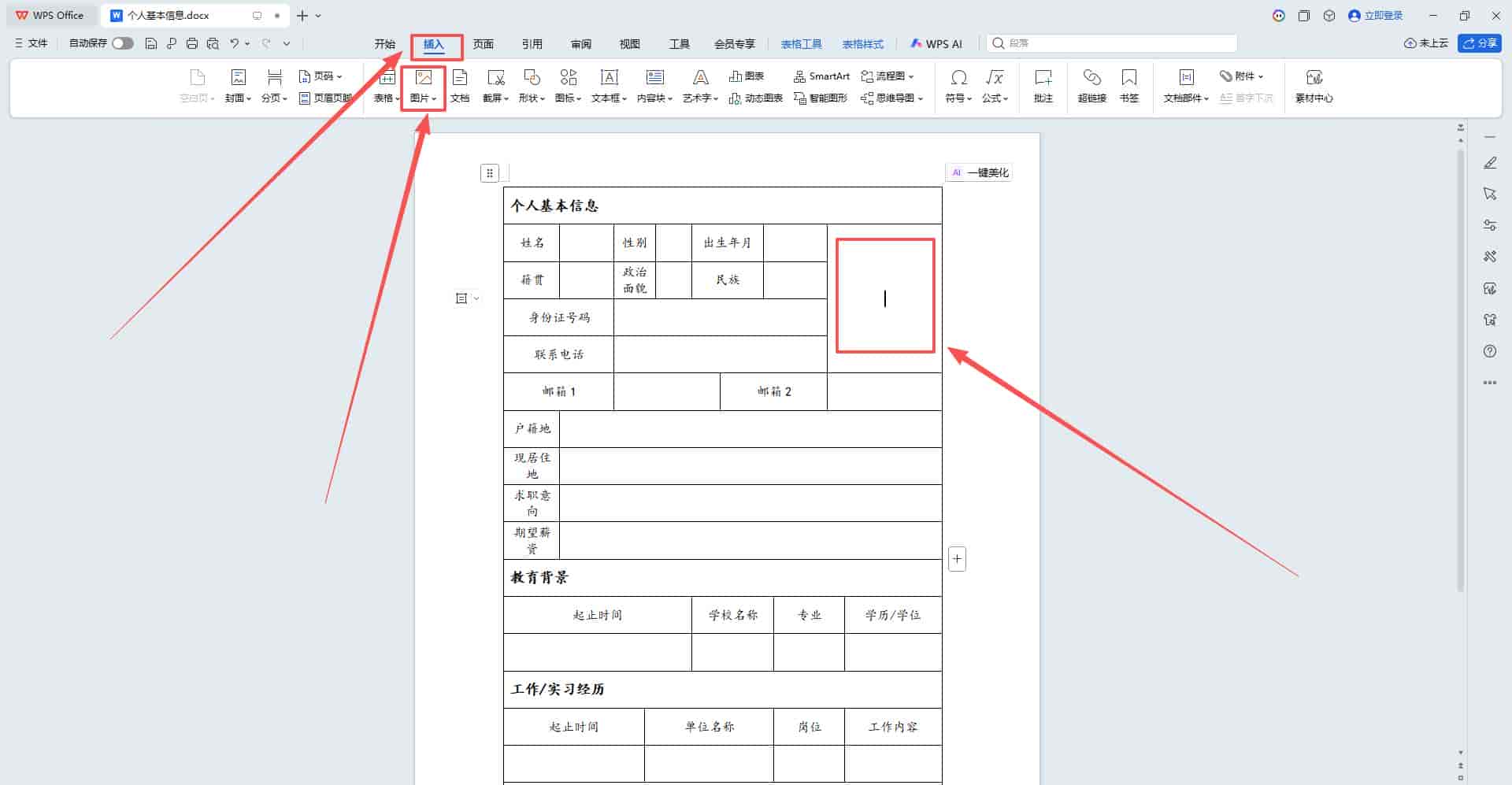1512x785 pixels.
Task: Open the help question icon in sidebar
Action: [x=1490, y=351]
